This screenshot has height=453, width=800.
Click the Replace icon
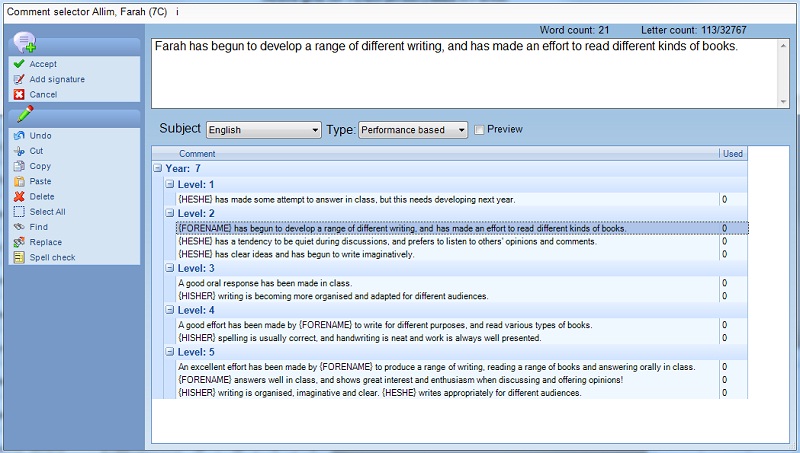click(19, 242)
